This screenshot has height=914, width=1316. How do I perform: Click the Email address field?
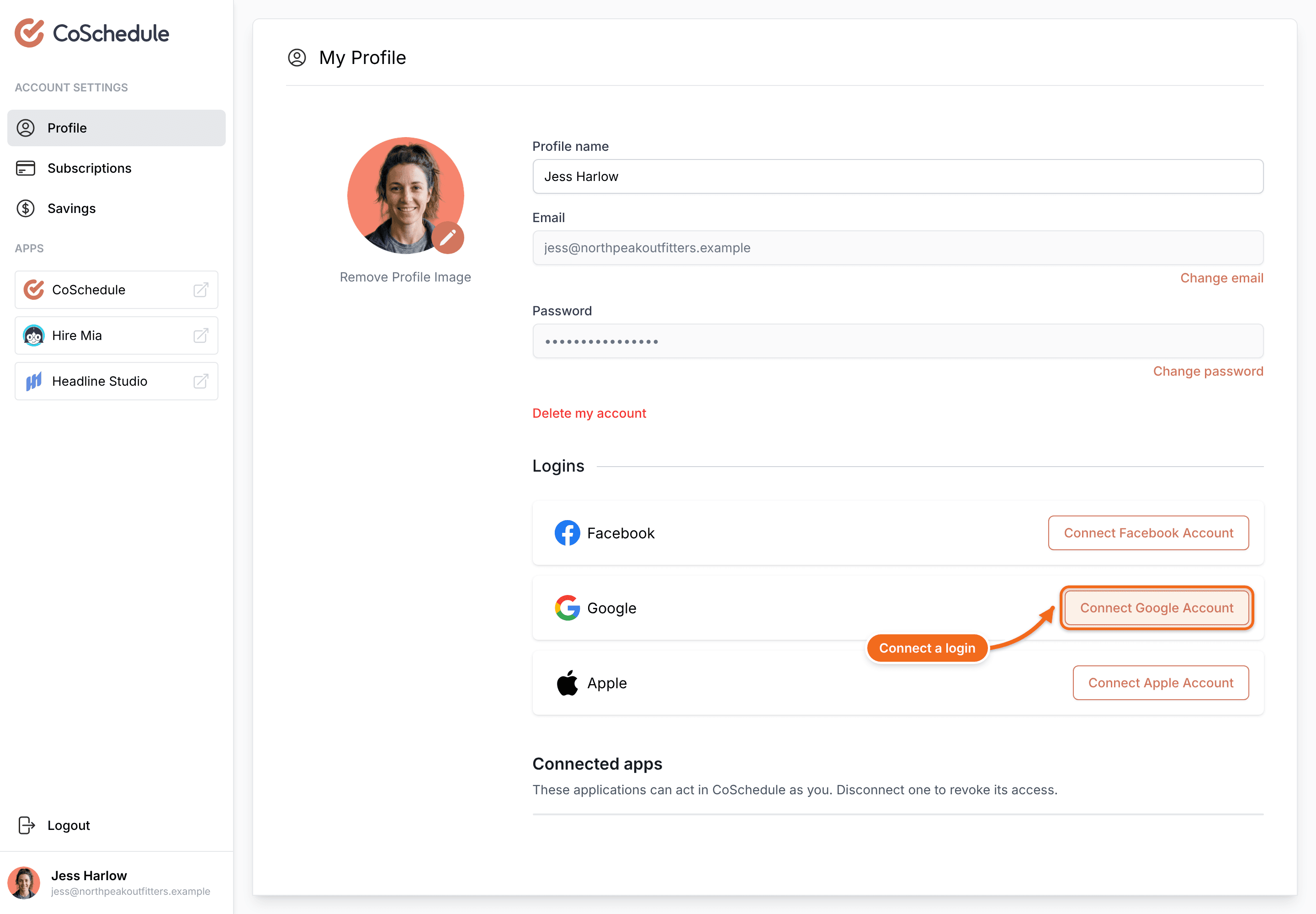click(x=898, y=248)
